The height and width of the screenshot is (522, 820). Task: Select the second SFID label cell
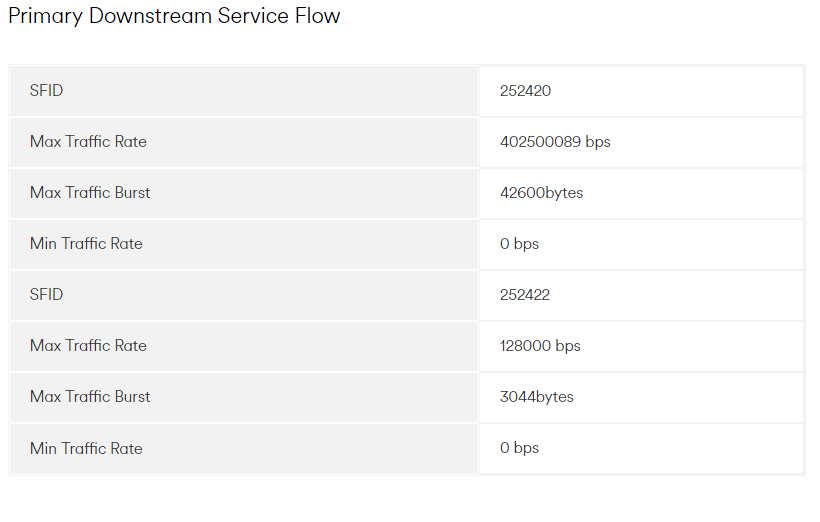[x=244, y=294]
